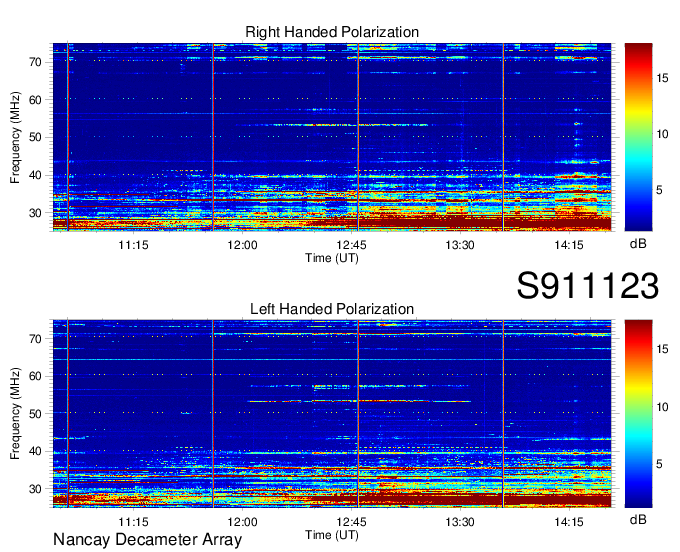Click the 70 MHz label on top plot
Image resolution: width=680 pixels, height=552 pixels.
click(x=36, y=62)
